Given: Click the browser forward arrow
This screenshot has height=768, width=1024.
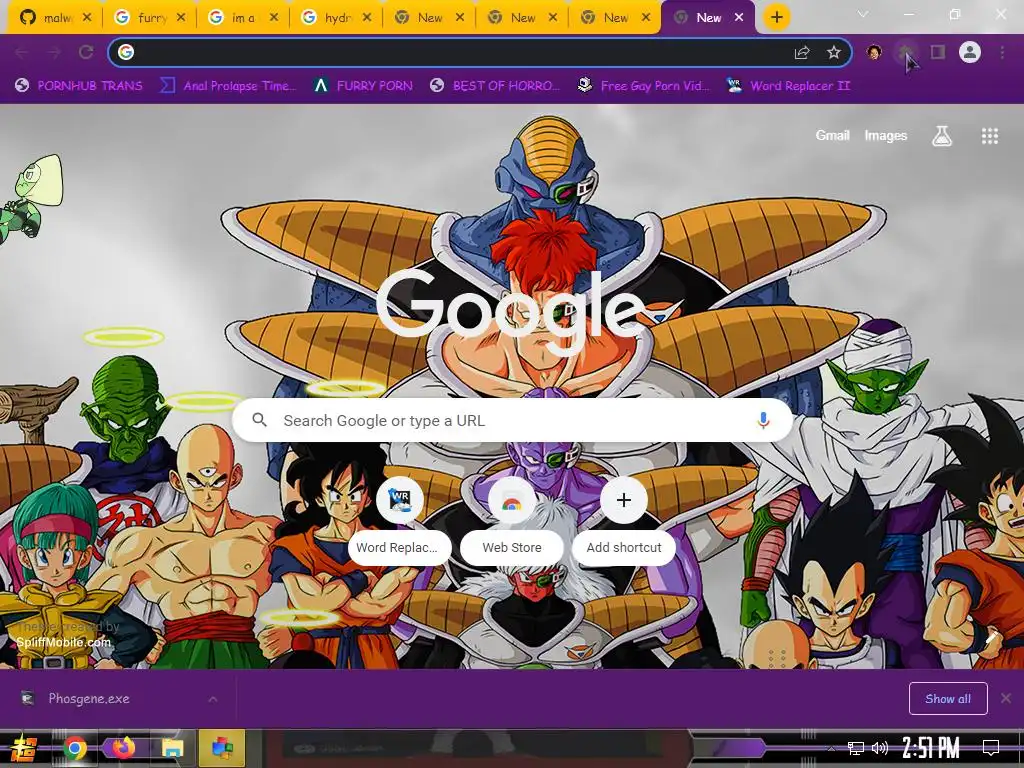Looking at the screenshot, I should [54, 52].
